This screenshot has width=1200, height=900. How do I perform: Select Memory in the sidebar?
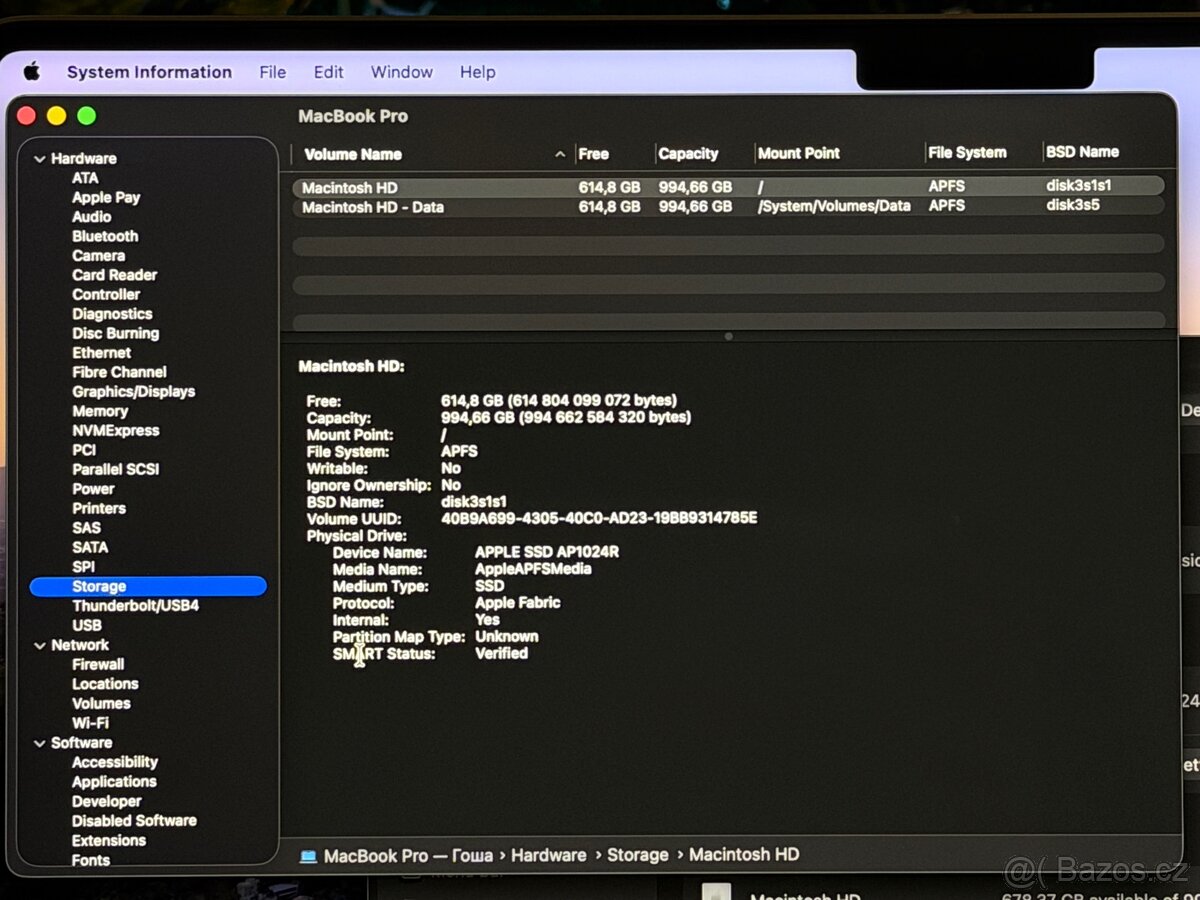coord(100,411)
